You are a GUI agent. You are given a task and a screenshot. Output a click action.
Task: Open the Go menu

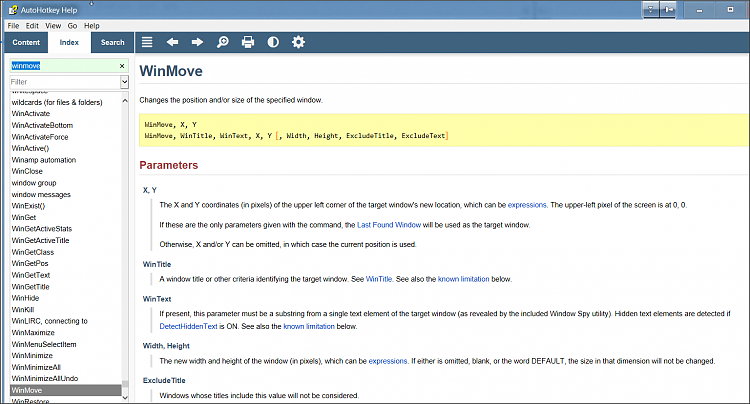tap(72, 26)
